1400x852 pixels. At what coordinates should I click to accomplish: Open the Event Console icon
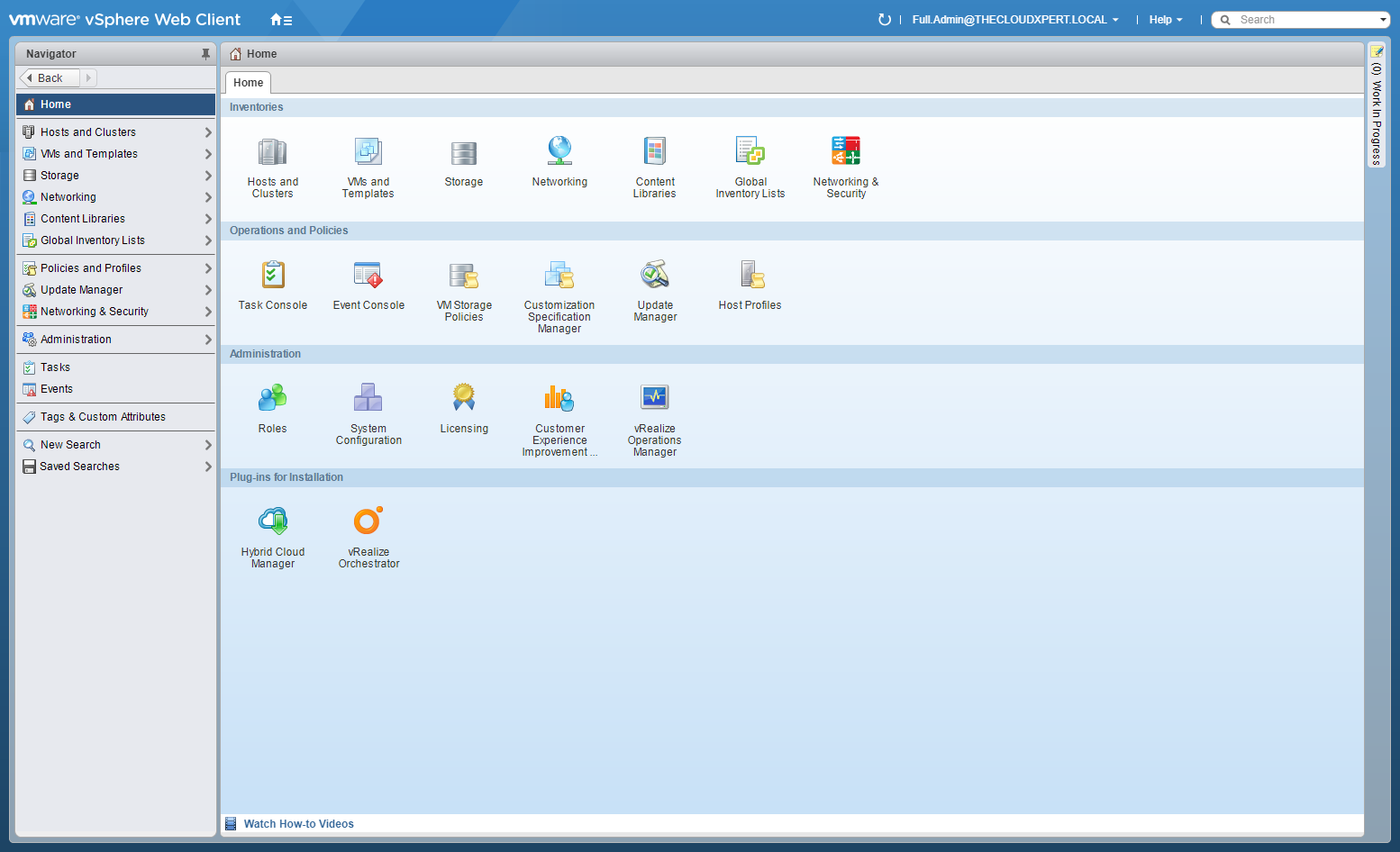tap(368, 275)
